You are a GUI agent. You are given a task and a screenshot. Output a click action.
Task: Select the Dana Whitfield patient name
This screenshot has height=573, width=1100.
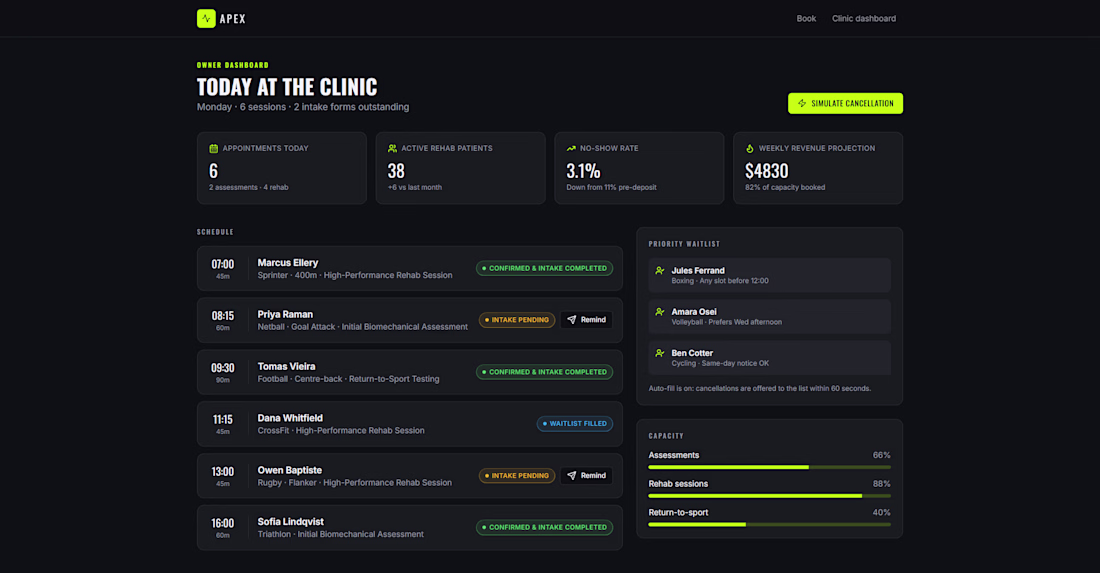pos(290,418)
